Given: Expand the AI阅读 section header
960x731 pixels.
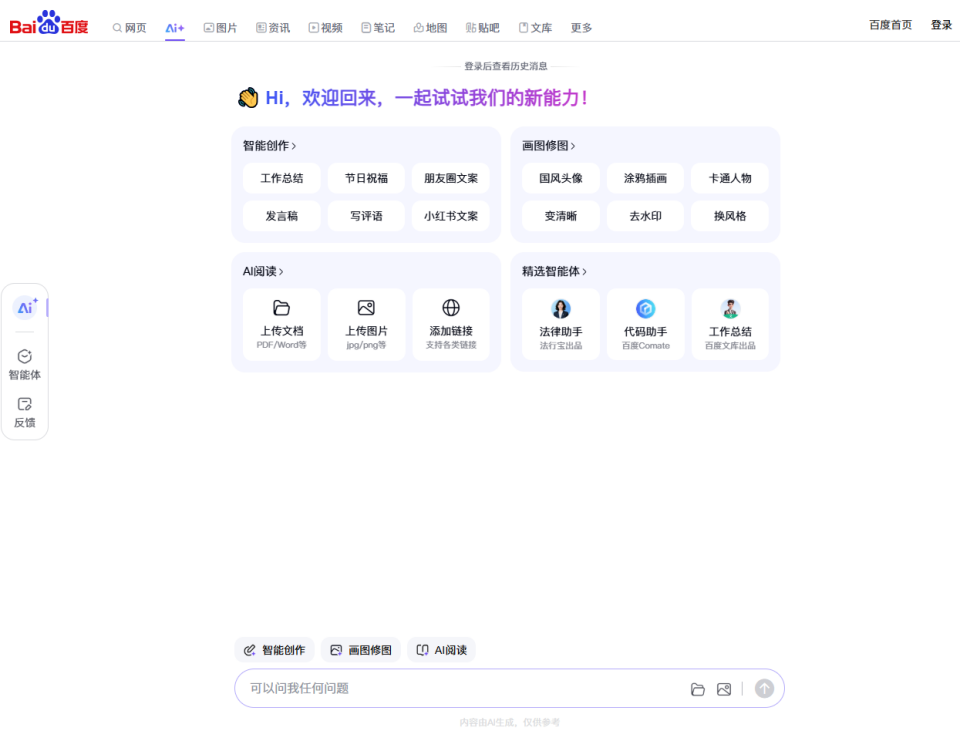Looking at the screenshot, I should pyautogui.click(x=263, y=271).
